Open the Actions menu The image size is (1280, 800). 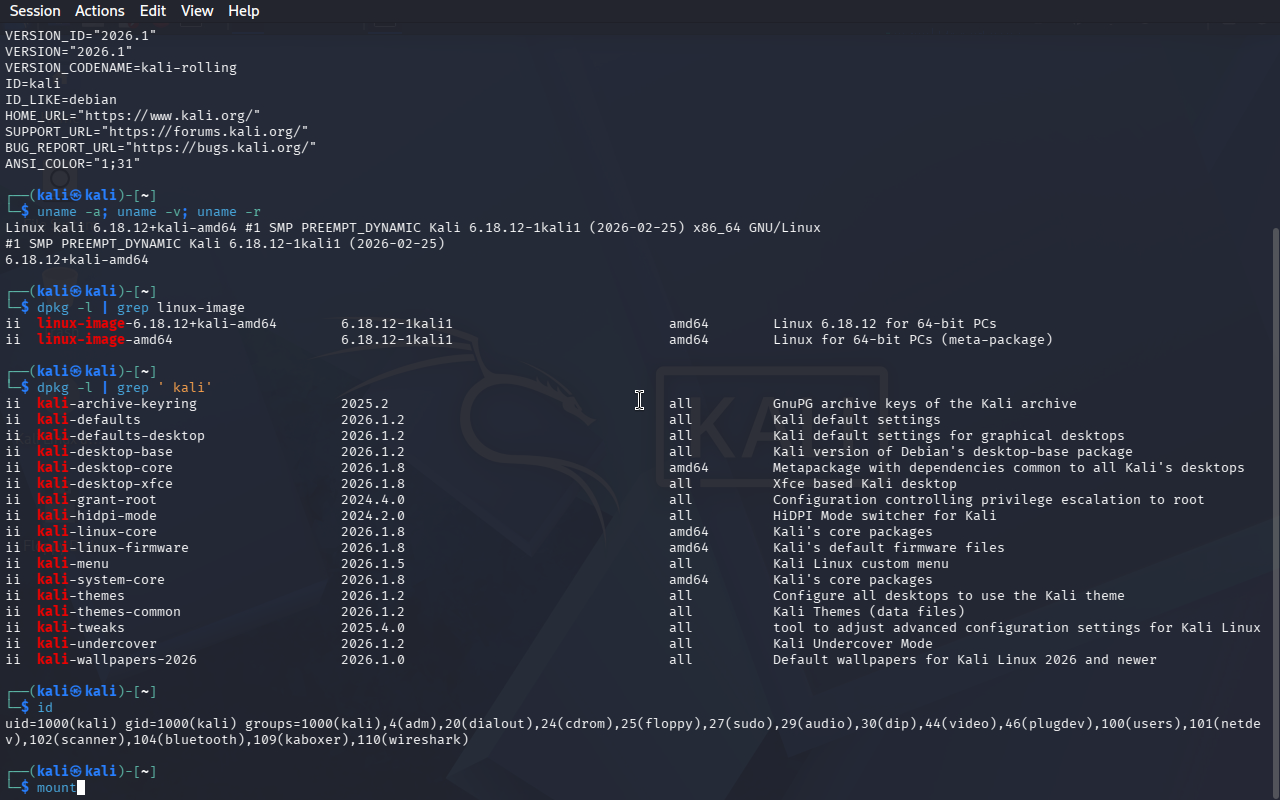point(100,11)
